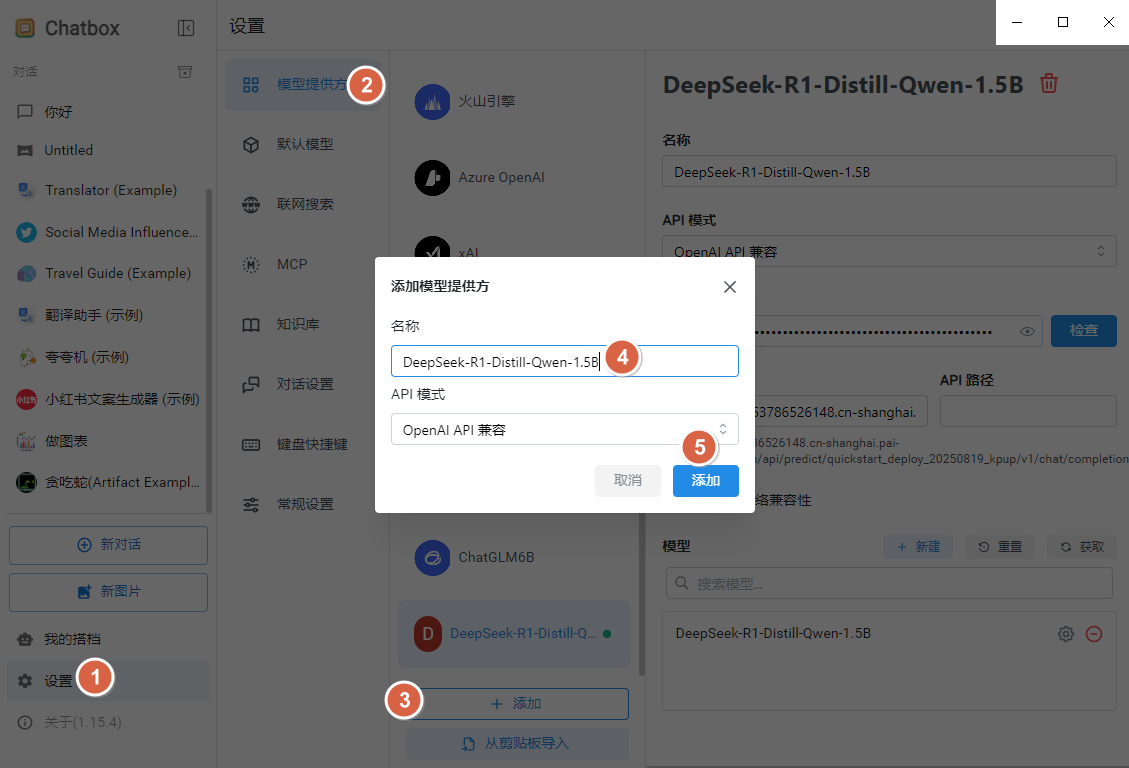The image size is (1129, 768).
Task: Click the Chatbox logo icon
Action: click(x=25, y=28)
